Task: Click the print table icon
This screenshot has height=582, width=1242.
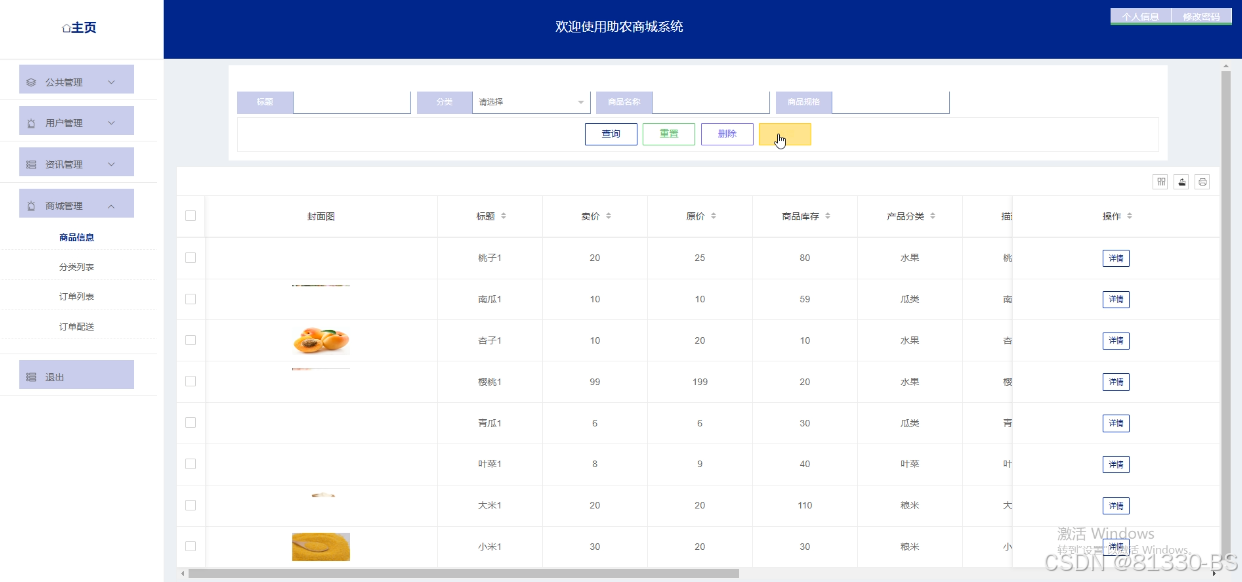Action: [x=1203, y=182]
